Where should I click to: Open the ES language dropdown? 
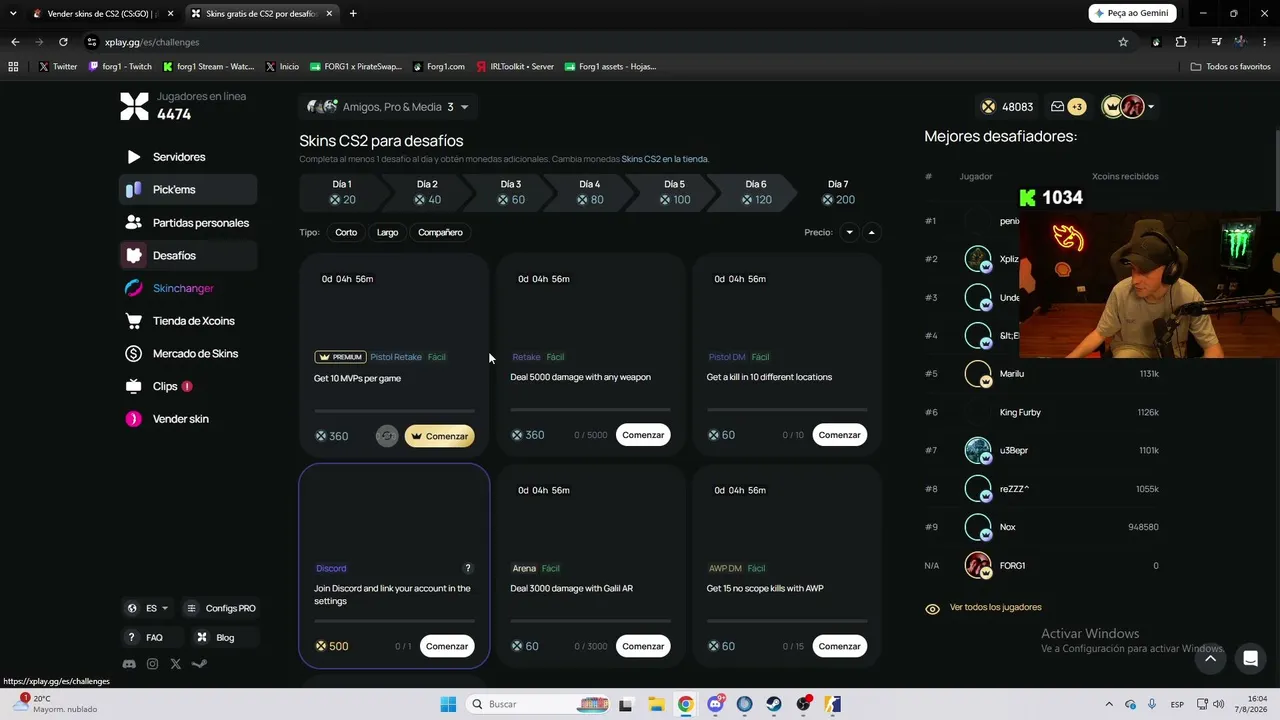pos(147,608)
